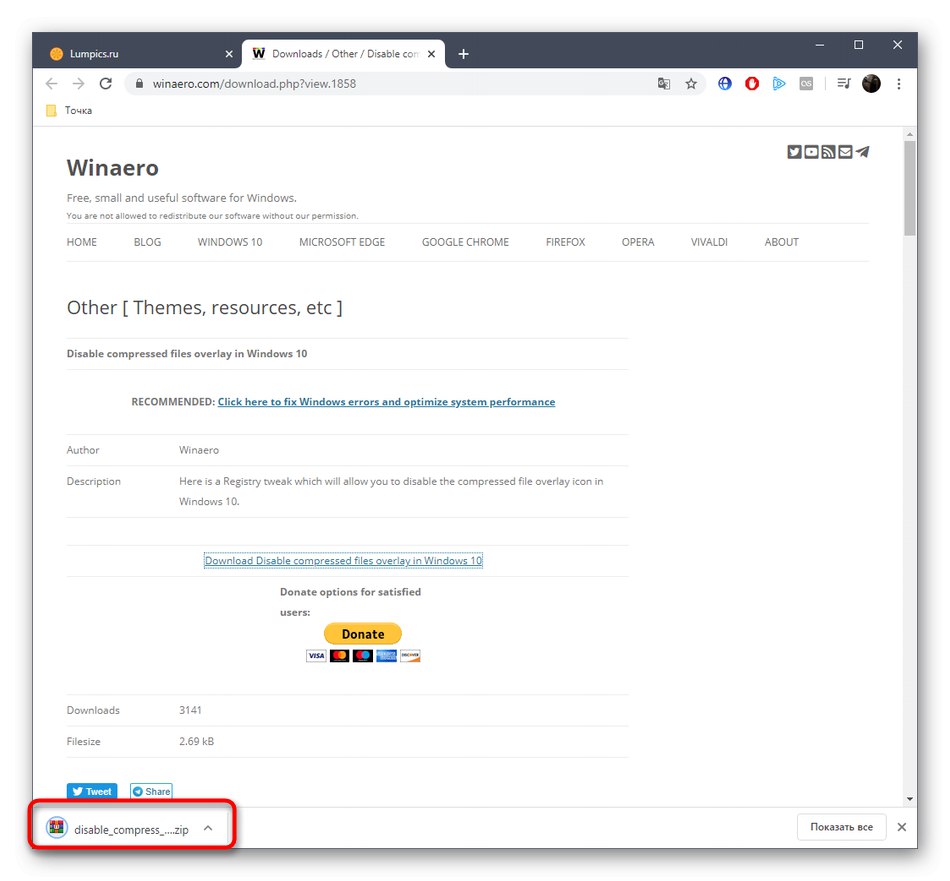Open the GOOGLE CHROME menu item
Viewport: 950px width, 881px height.
(465, 242)
